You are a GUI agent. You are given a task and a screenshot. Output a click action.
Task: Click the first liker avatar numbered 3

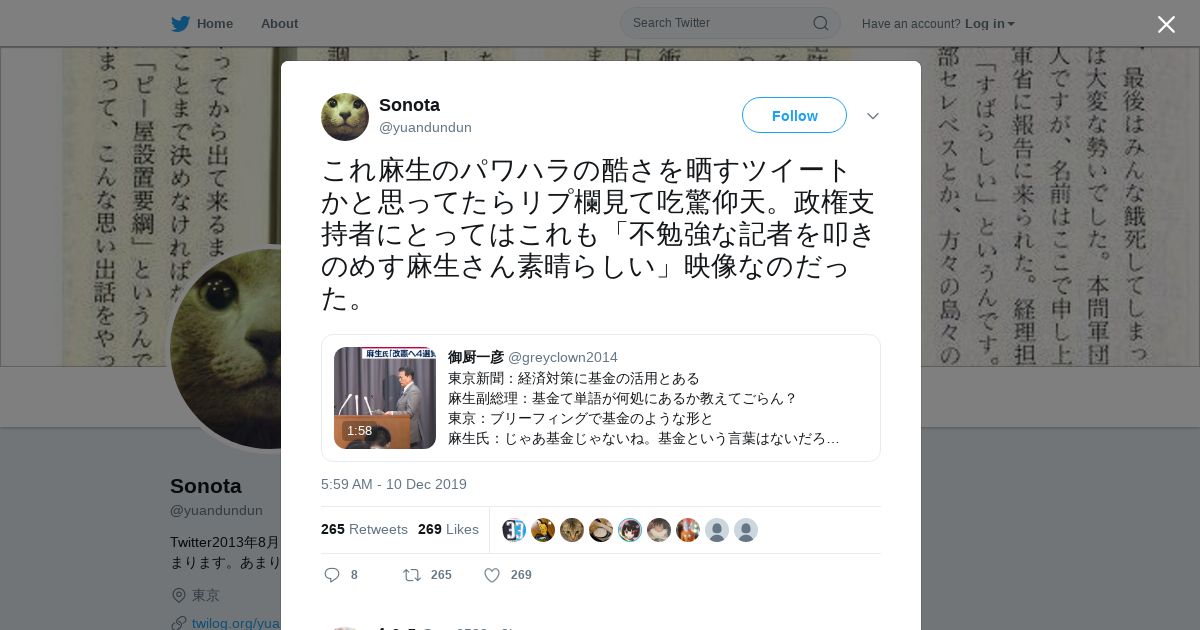(514, 530)
